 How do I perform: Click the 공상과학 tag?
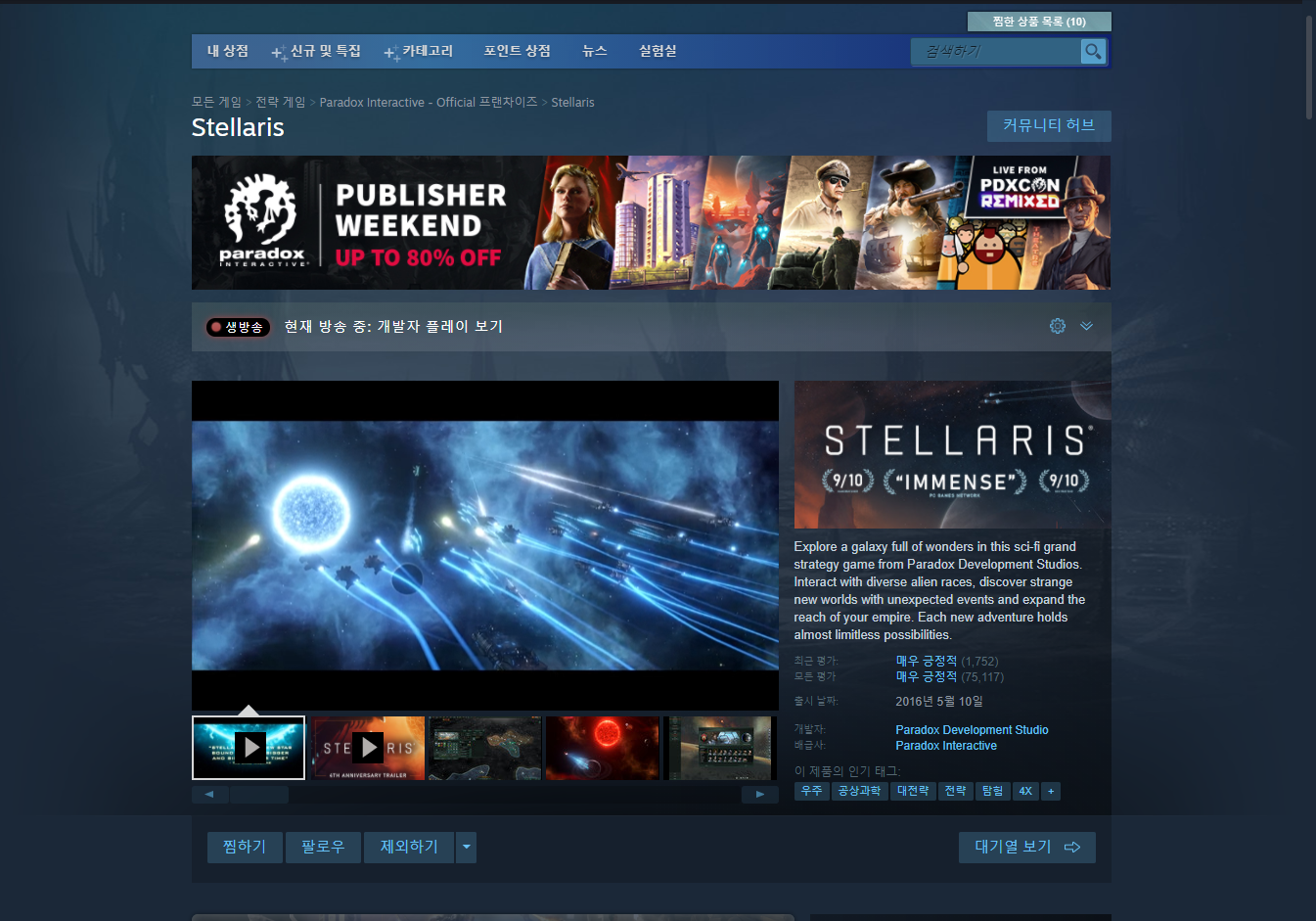point(860,791)
